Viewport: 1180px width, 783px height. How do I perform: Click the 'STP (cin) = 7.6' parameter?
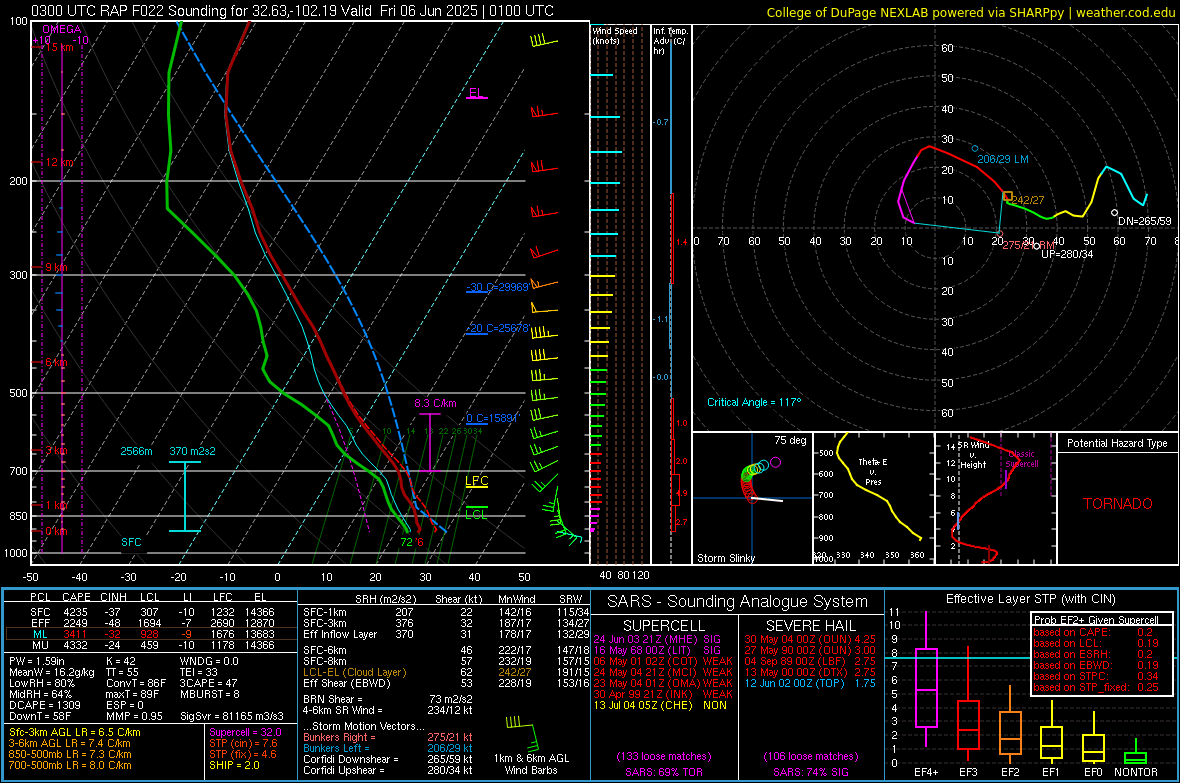(x=243, y=743)
